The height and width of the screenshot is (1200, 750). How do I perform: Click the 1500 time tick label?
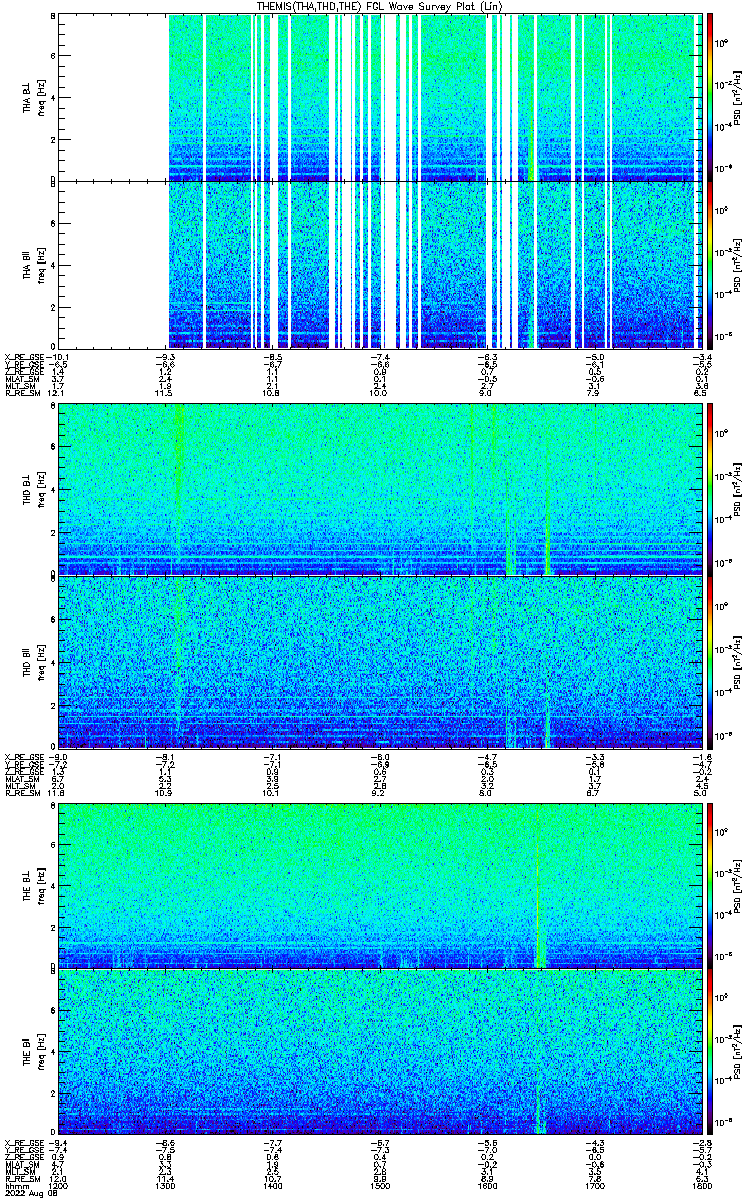[380, 1185]
